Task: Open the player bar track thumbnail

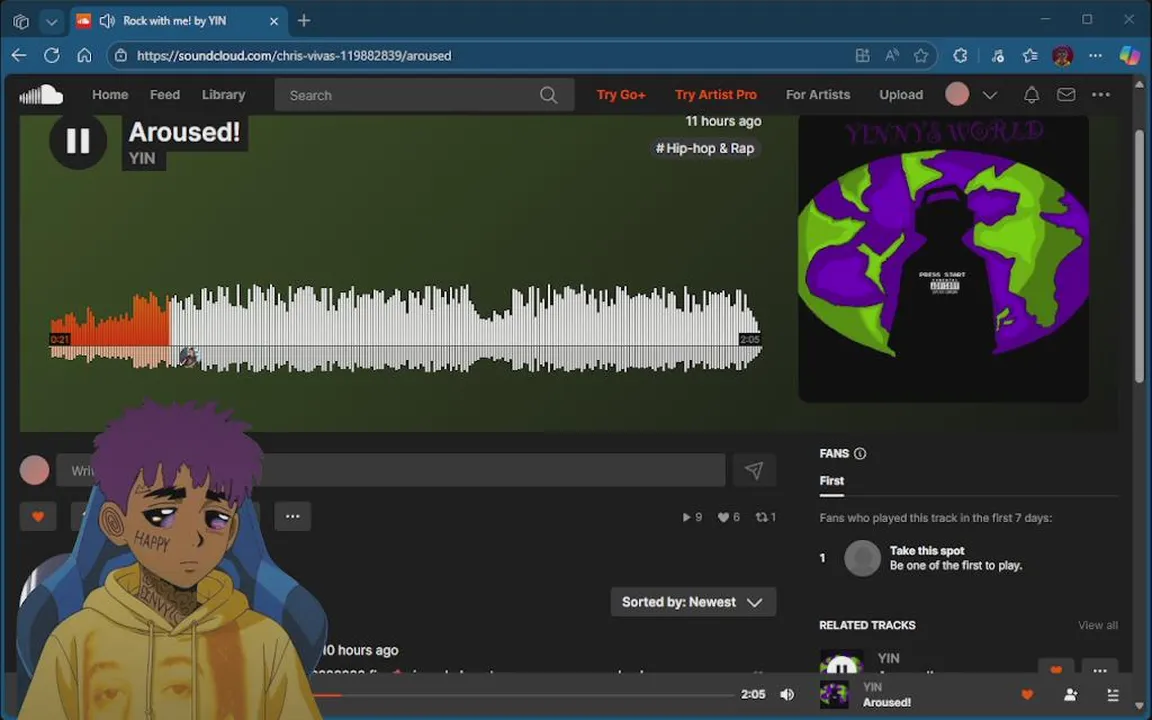Action: coord(834,694)
